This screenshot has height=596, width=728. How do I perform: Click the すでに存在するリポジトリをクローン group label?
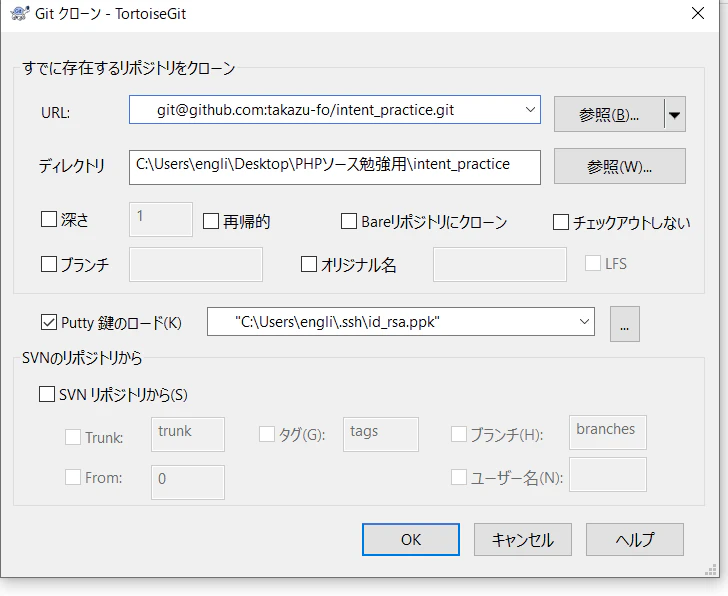129,68
